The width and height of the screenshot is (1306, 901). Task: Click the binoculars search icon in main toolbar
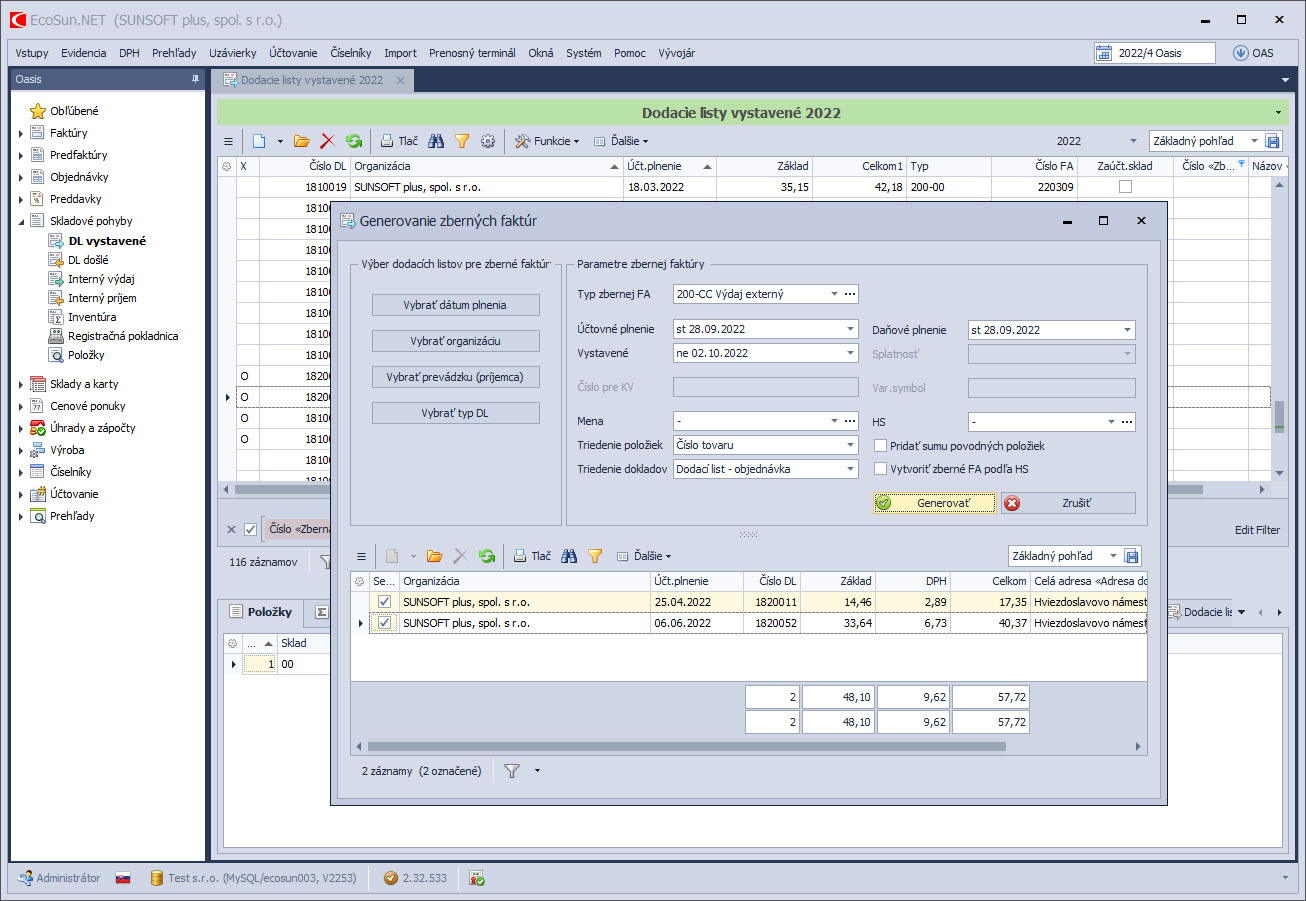[436, 142]
